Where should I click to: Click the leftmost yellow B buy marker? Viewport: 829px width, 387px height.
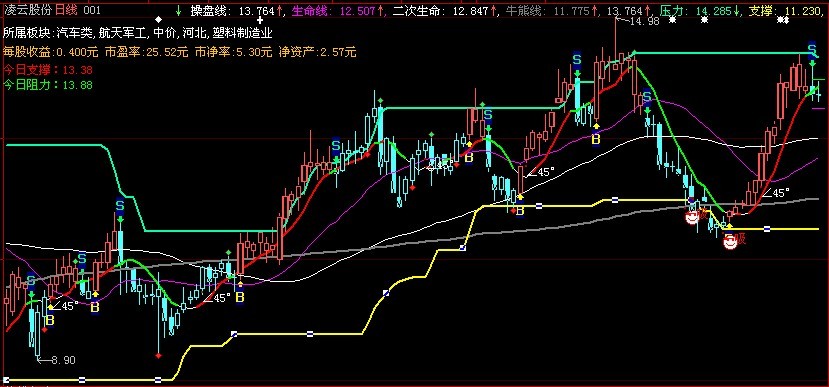[50, 320]
